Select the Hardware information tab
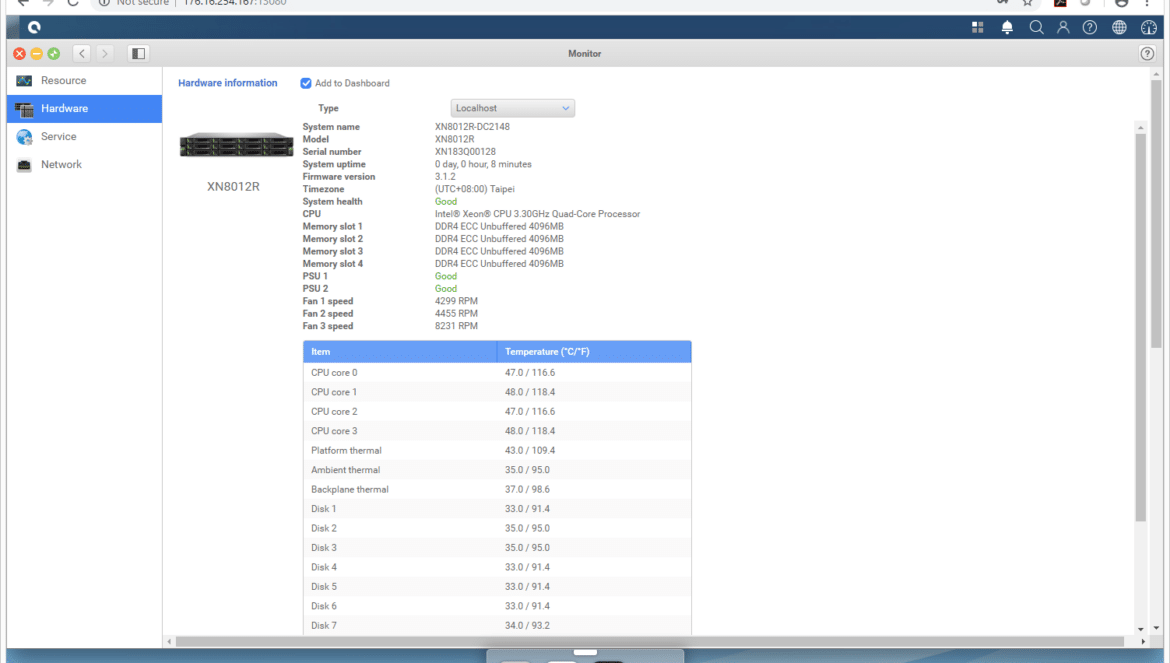The width and height of the screenshot is (1170, 663). coord(228,84)
